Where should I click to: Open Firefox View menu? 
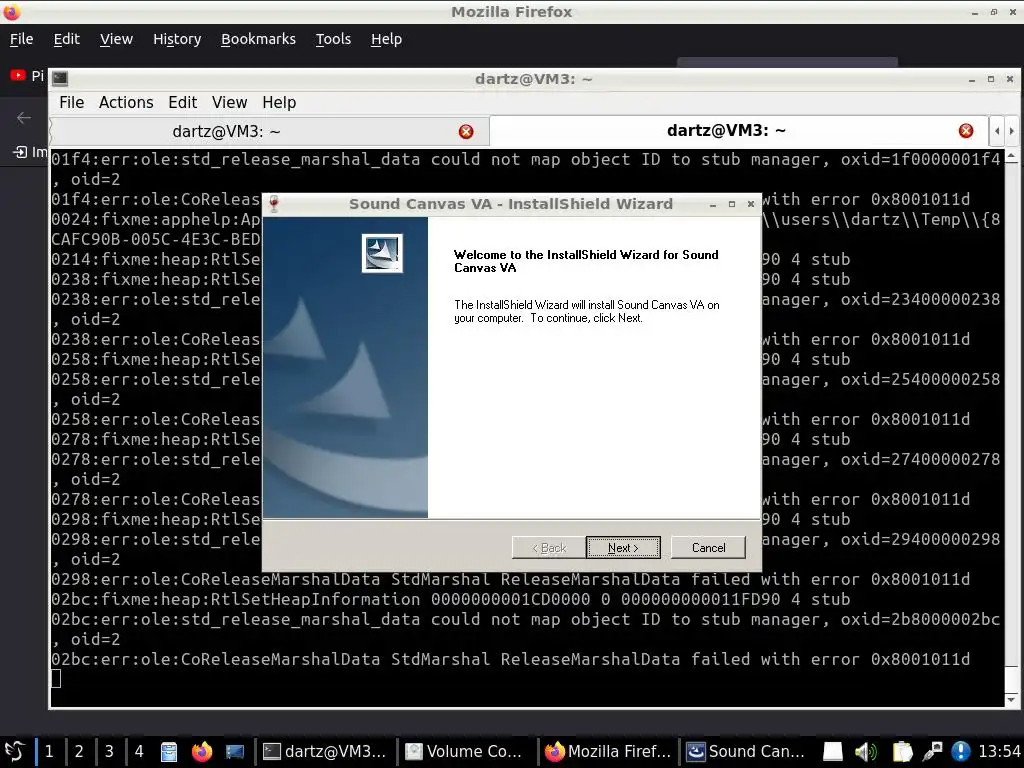pyautogui.click(x=116, y=39)
